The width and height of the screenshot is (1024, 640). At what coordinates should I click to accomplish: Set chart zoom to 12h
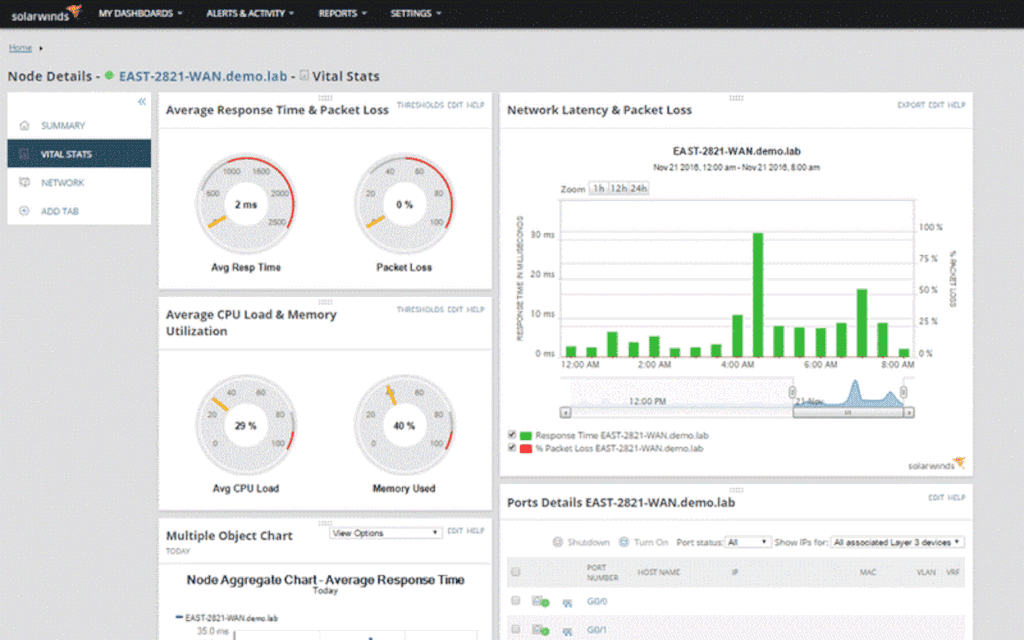(618, 188)
